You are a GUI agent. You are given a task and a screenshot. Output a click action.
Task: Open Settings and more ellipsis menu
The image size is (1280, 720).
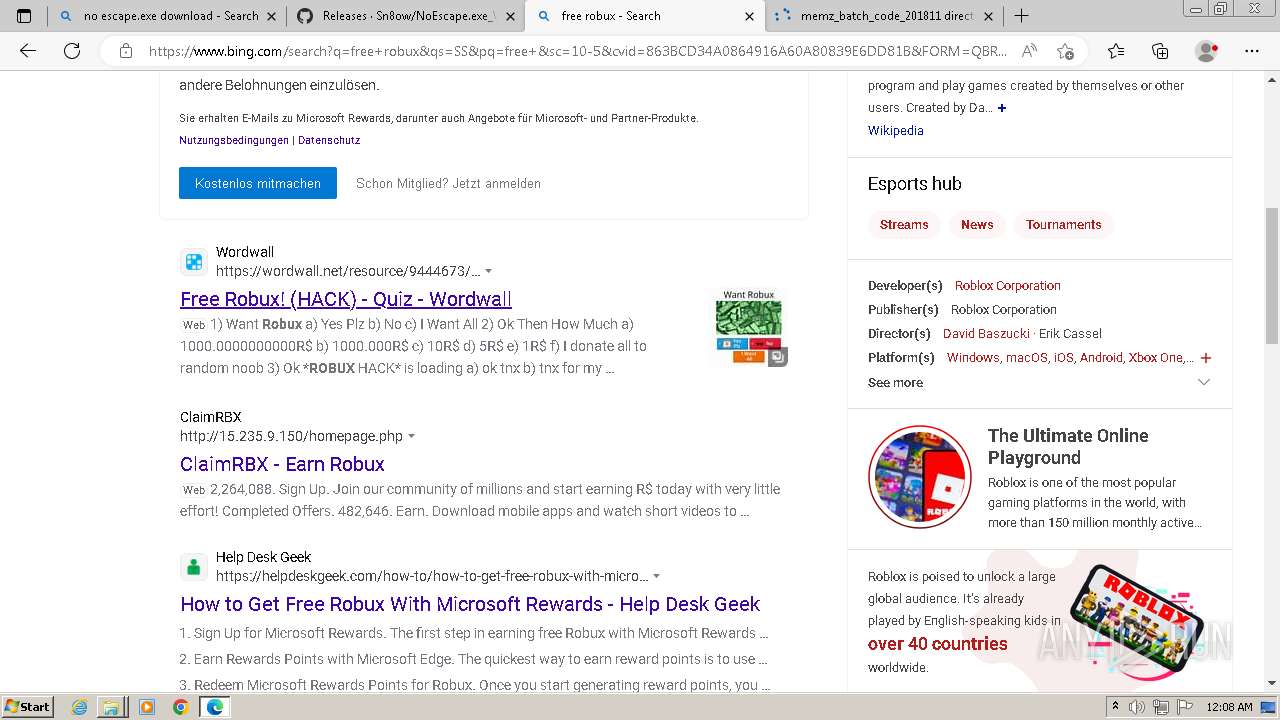click(x=1251, y=51)
